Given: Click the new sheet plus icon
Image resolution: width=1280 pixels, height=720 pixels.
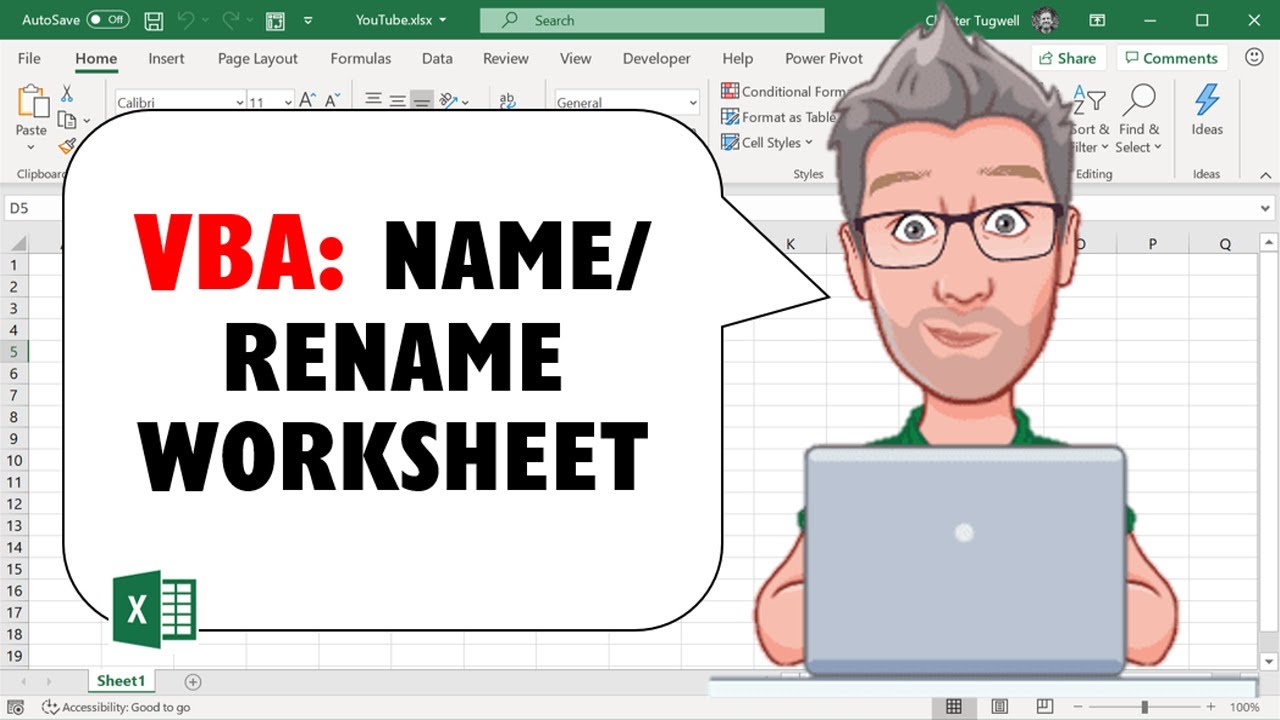Looking at the screenshot, I should (x=193, y=682).
